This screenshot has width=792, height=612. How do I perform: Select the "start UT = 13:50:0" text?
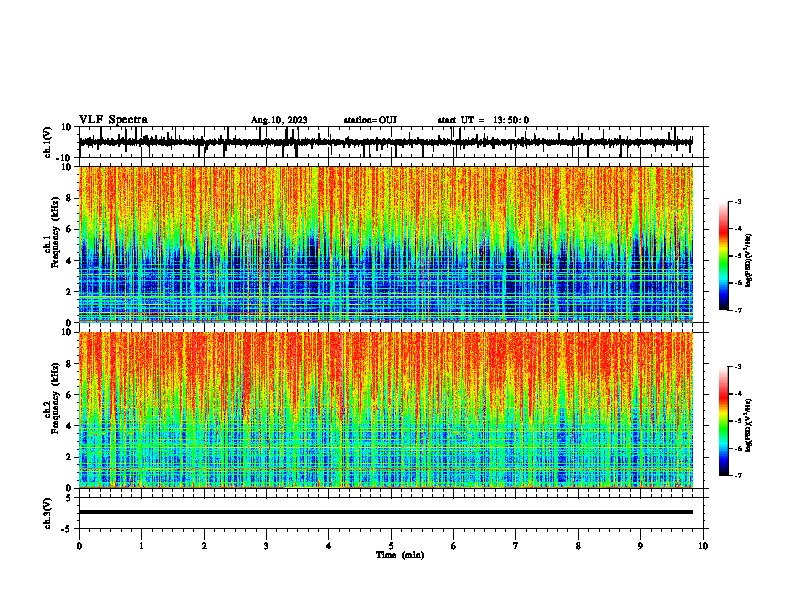pyautogui.click(x=483, y=120)
